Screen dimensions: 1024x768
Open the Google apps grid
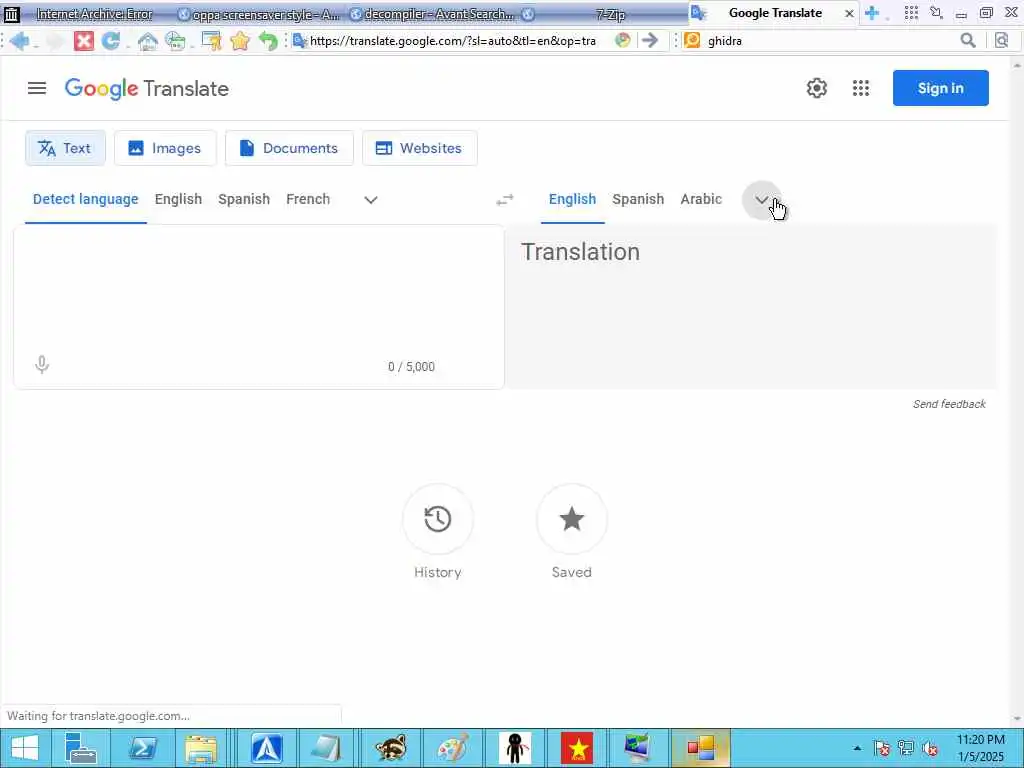[x=861, y=88]
